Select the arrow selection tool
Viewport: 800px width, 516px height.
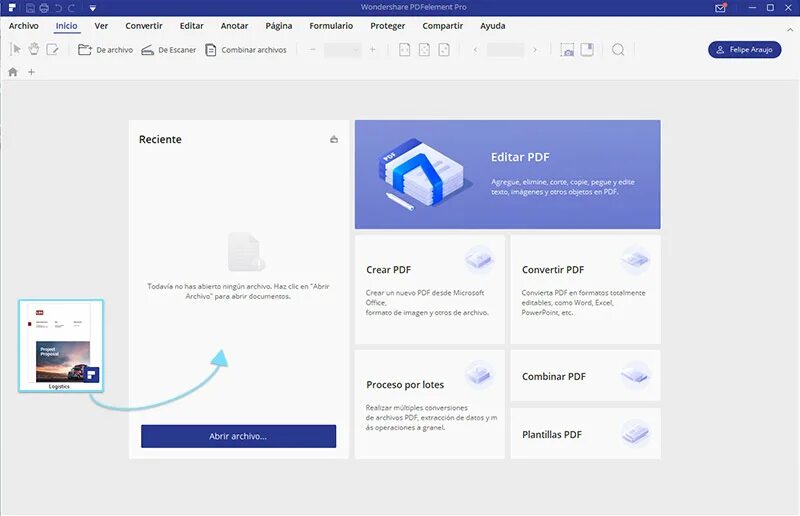tap(15, 50)
